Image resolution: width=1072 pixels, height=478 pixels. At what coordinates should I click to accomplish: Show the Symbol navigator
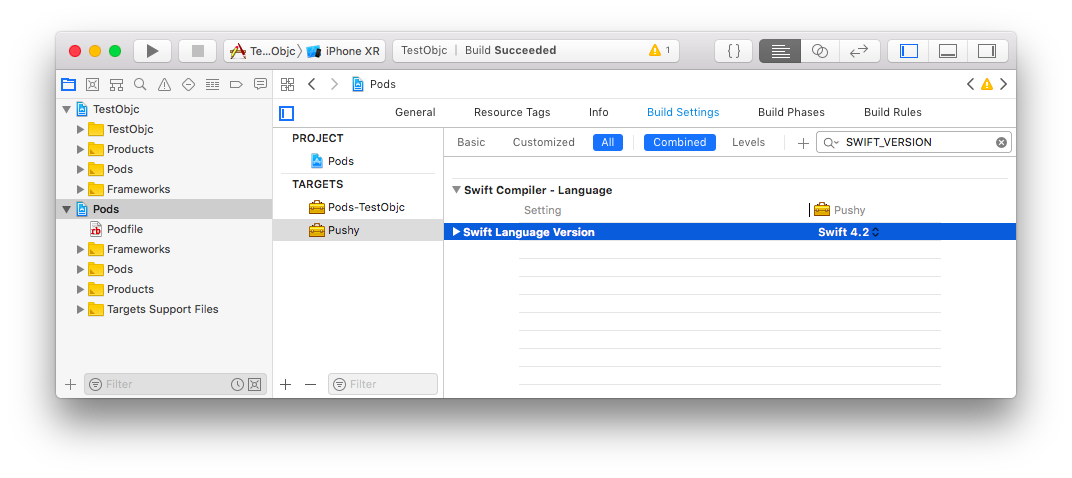[116, 84]
